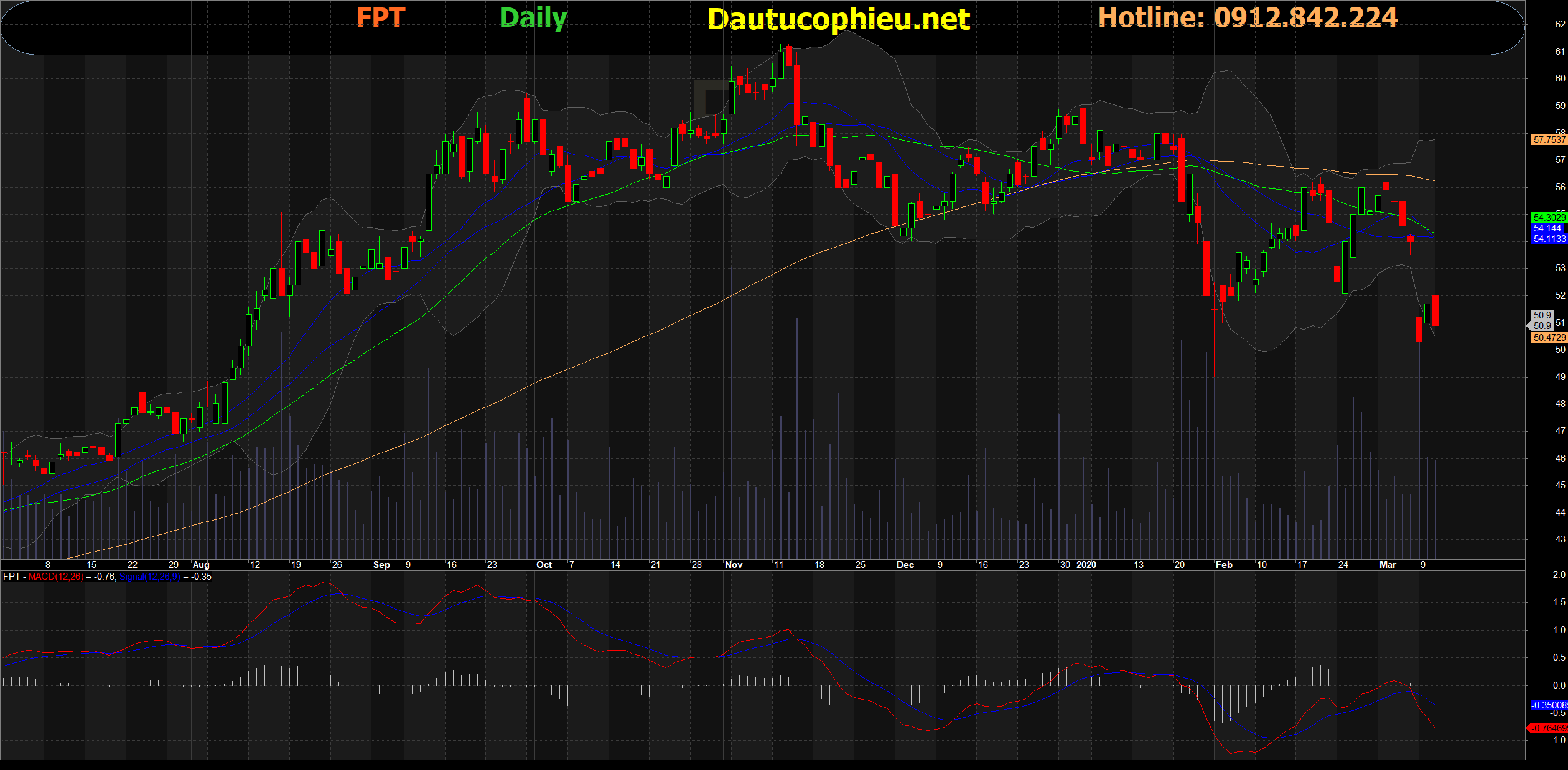The width and height of the screenshot is (1568, 770).
Task: Click the Nov month marker on time axis
Action: (x=734, y=565)
